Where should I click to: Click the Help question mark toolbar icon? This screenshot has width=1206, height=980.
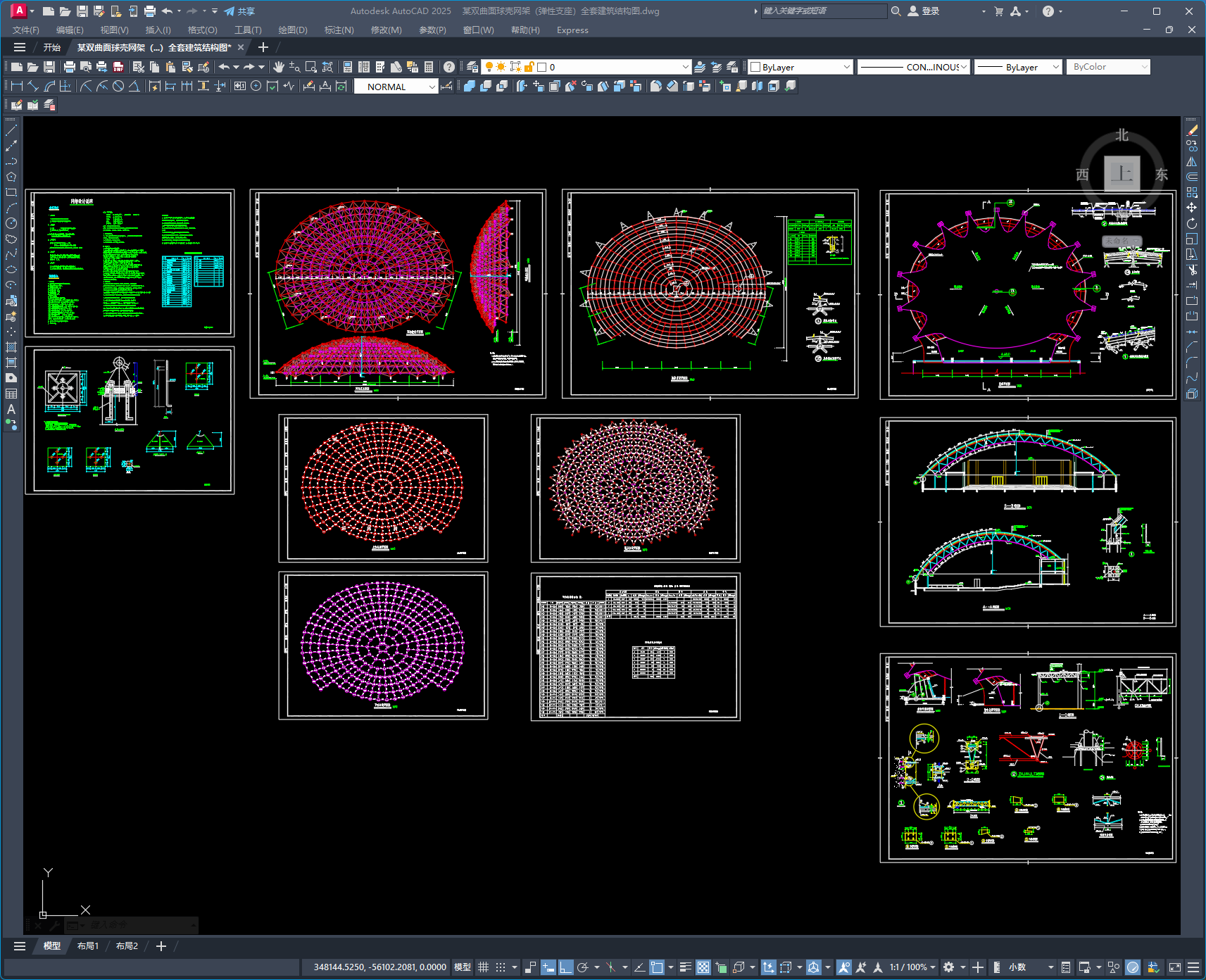click(x=449, y=67)
